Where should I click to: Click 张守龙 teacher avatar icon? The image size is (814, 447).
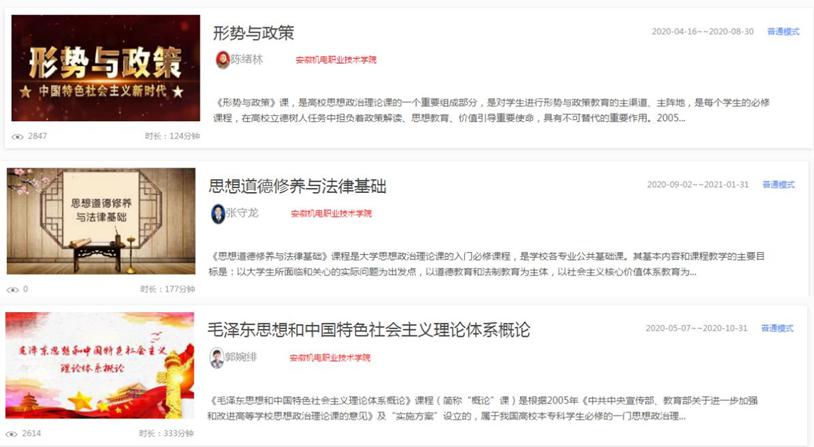218,213
